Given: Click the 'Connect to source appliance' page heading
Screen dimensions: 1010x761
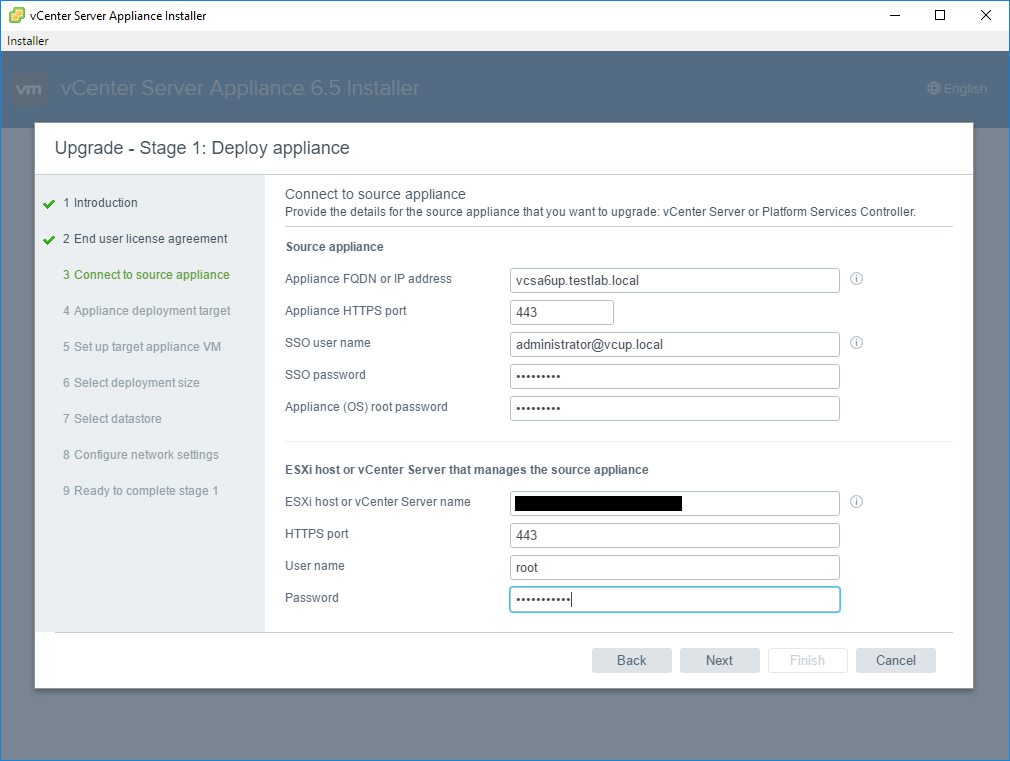Looking at the screenshot, I should pyautogui.click(x=375, y=194).
